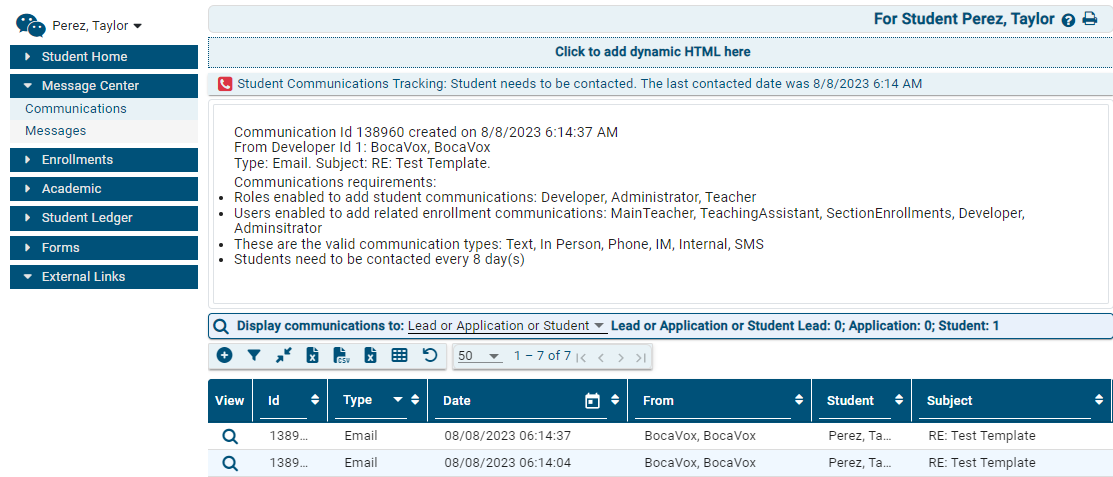1113x477 pixels.
Task: Click the red phone tracking icon
Action: click(x=225, y=84)
